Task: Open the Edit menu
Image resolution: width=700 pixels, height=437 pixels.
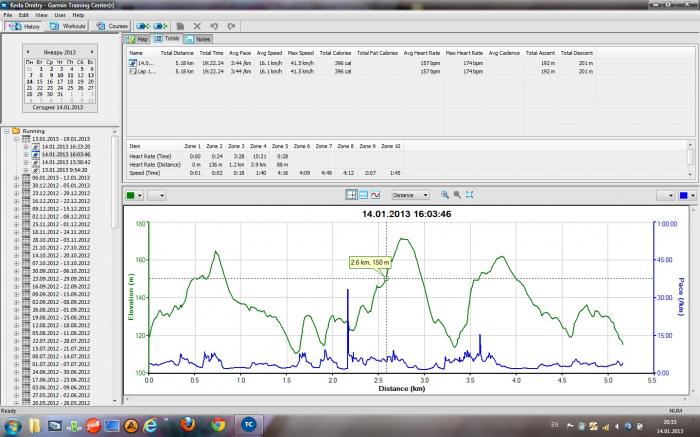Action: pyautogui.click(x=23, y=15)
